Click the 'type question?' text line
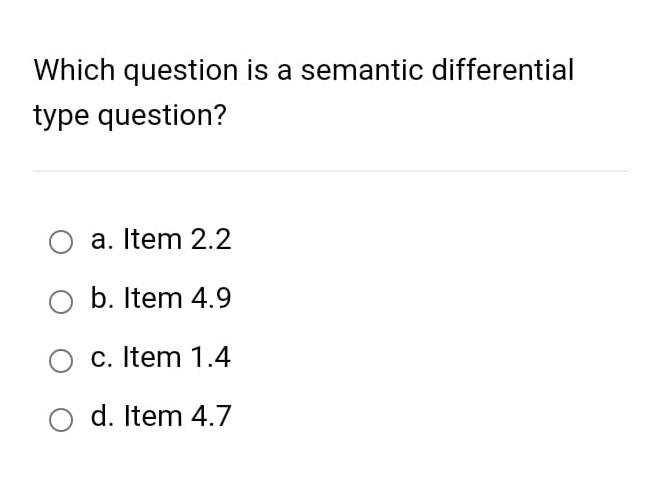Screen dimensions: 666x501 (130, 115)
